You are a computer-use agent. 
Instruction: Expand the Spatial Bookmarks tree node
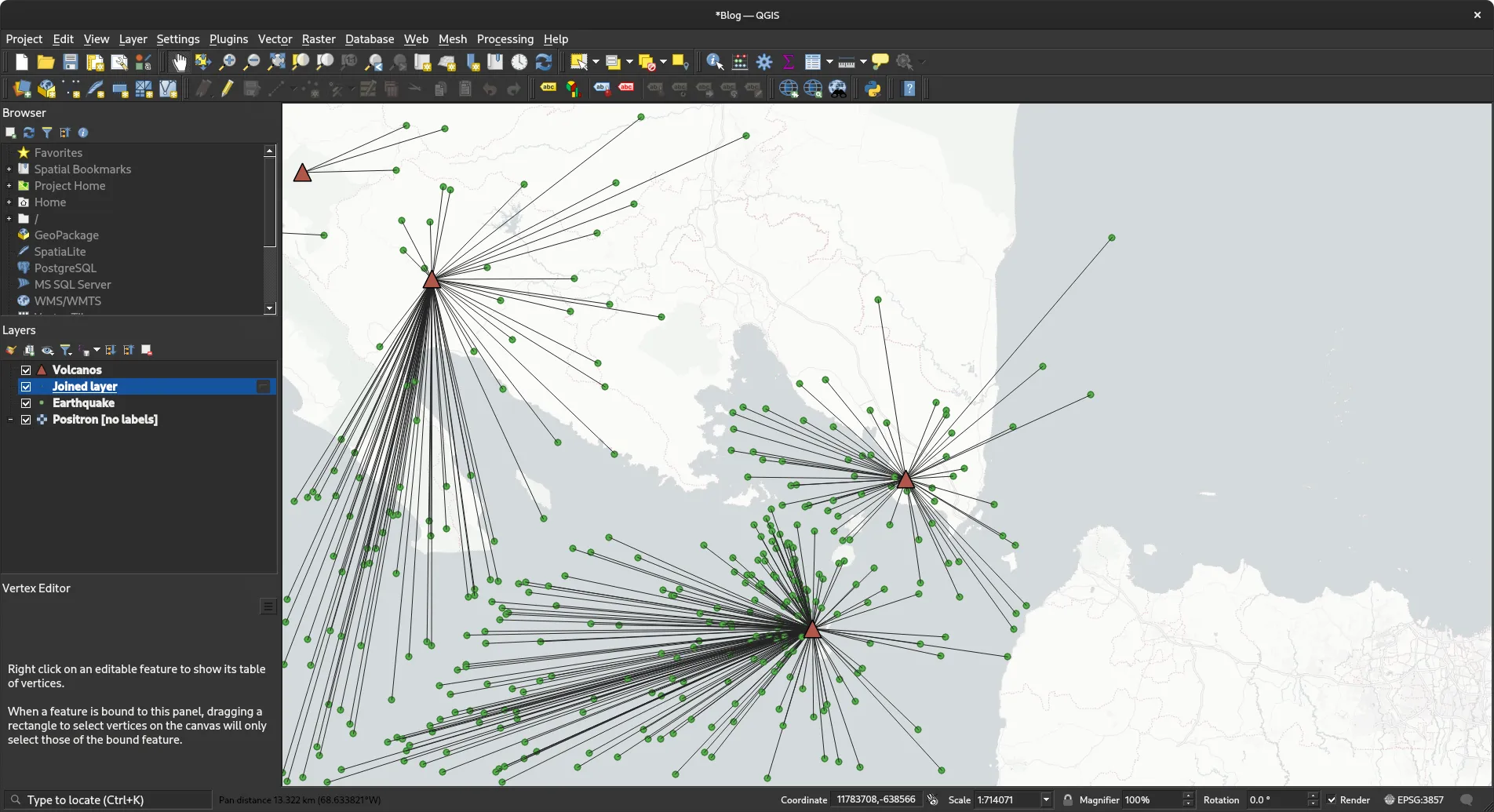pyautogui.click(x=9, y=169)
